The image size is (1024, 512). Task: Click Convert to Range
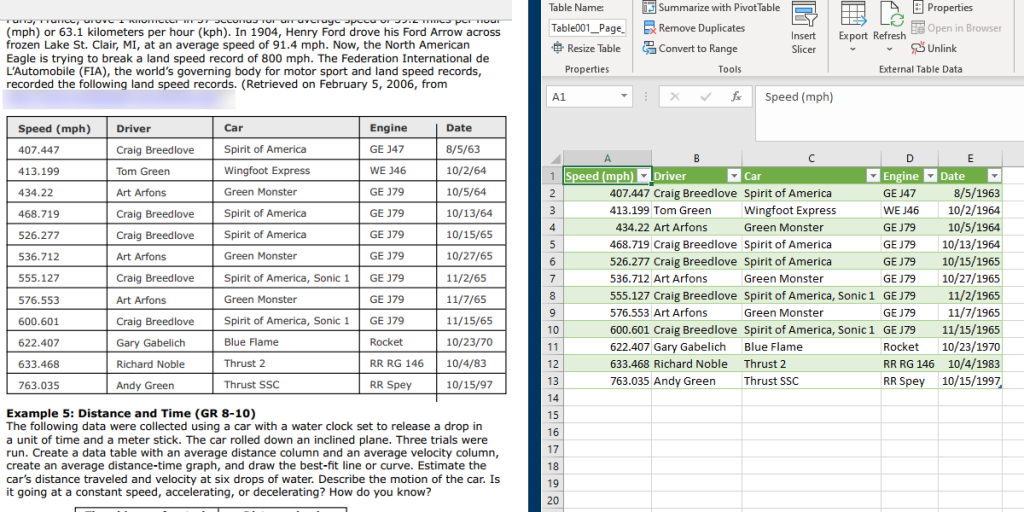(690, 48)
